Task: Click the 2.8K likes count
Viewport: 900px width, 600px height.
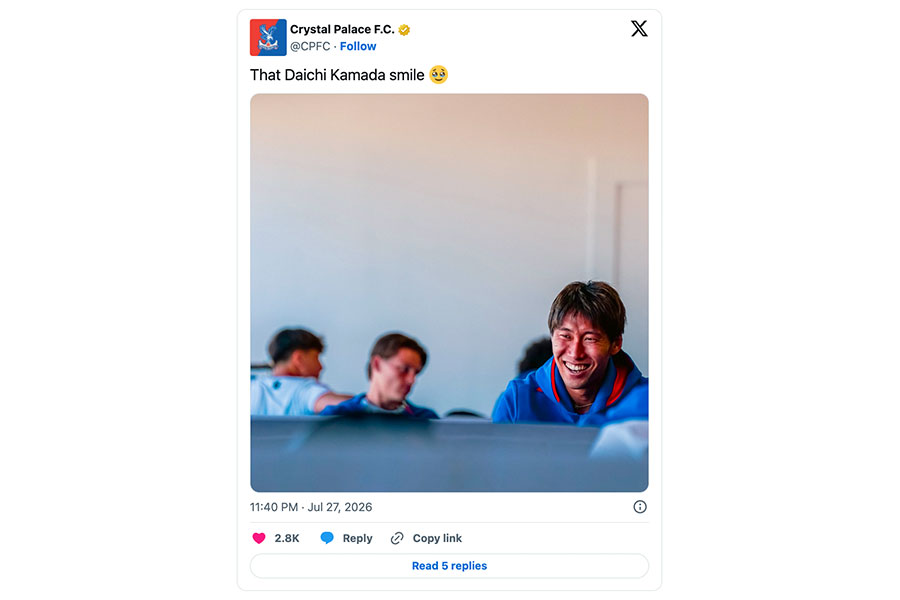Action: [287, 538]
